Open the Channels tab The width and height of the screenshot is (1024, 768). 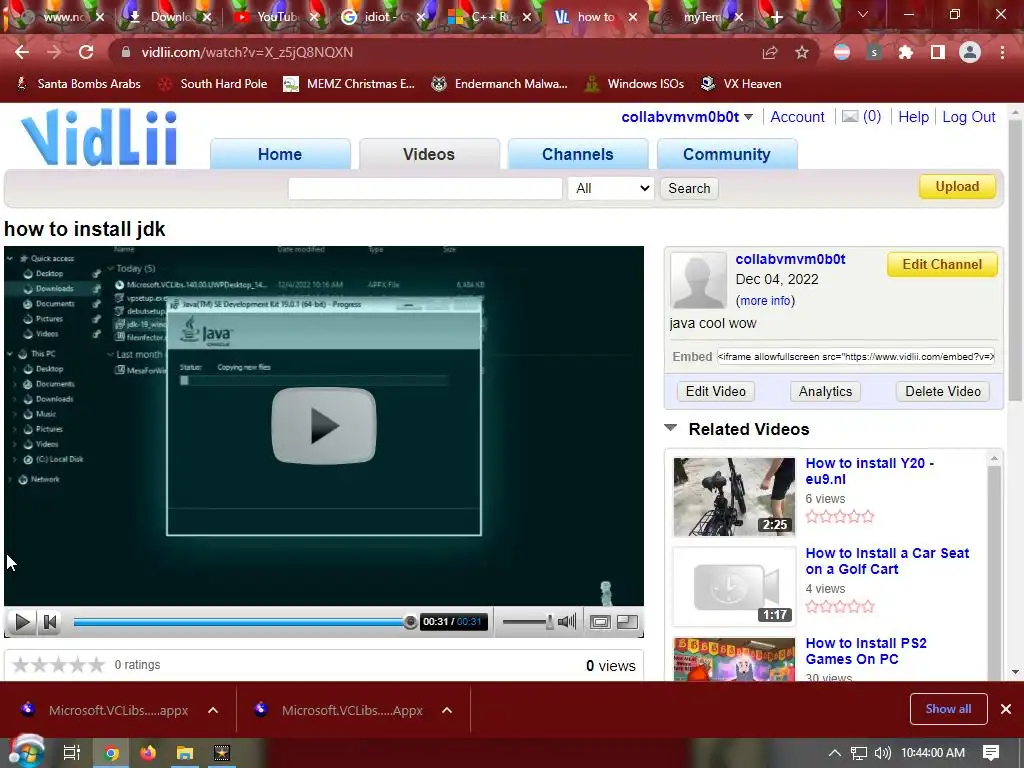point(578,154)
